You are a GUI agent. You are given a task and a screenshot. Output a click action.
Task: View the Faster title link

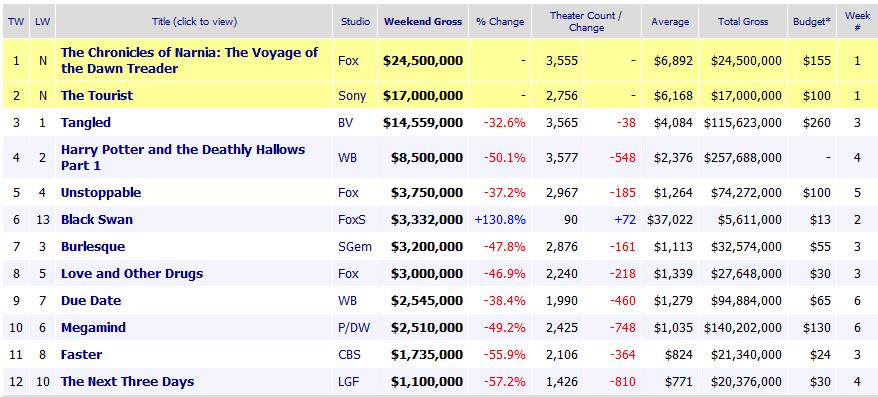pos(82,354)
